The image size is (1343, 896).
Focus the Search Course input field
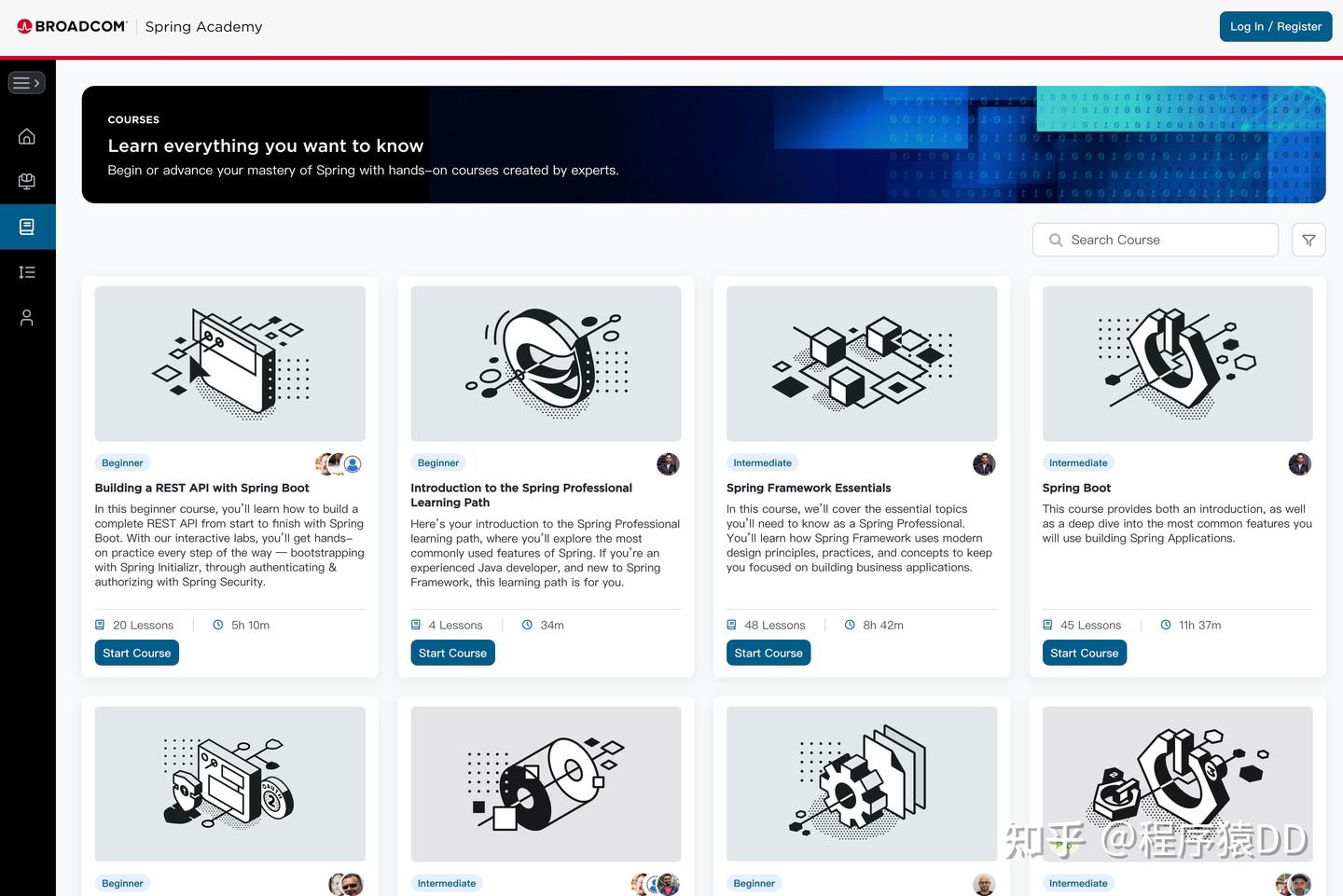(1156, 240)
